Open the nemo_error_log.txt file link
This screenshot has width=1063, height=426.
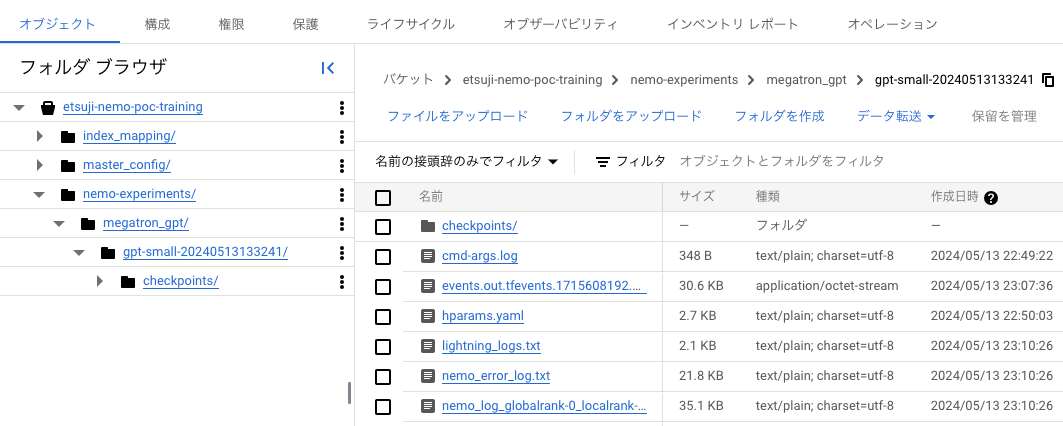[x=496, y=376]
